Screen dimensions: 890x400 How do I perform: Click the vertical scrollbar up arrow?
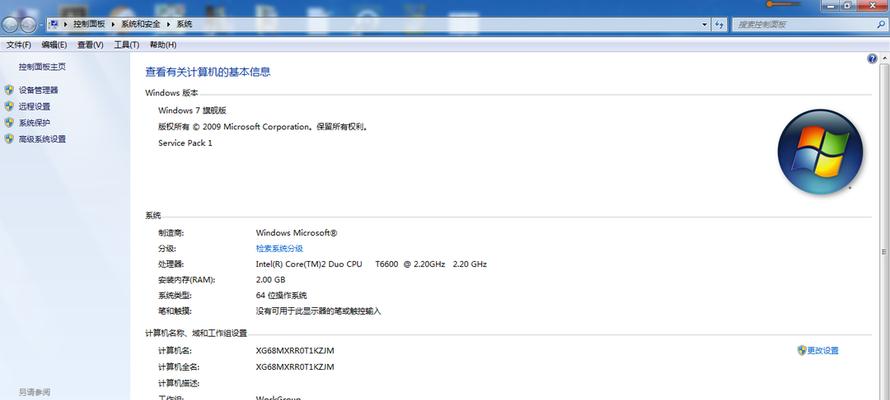click(884, 58)
